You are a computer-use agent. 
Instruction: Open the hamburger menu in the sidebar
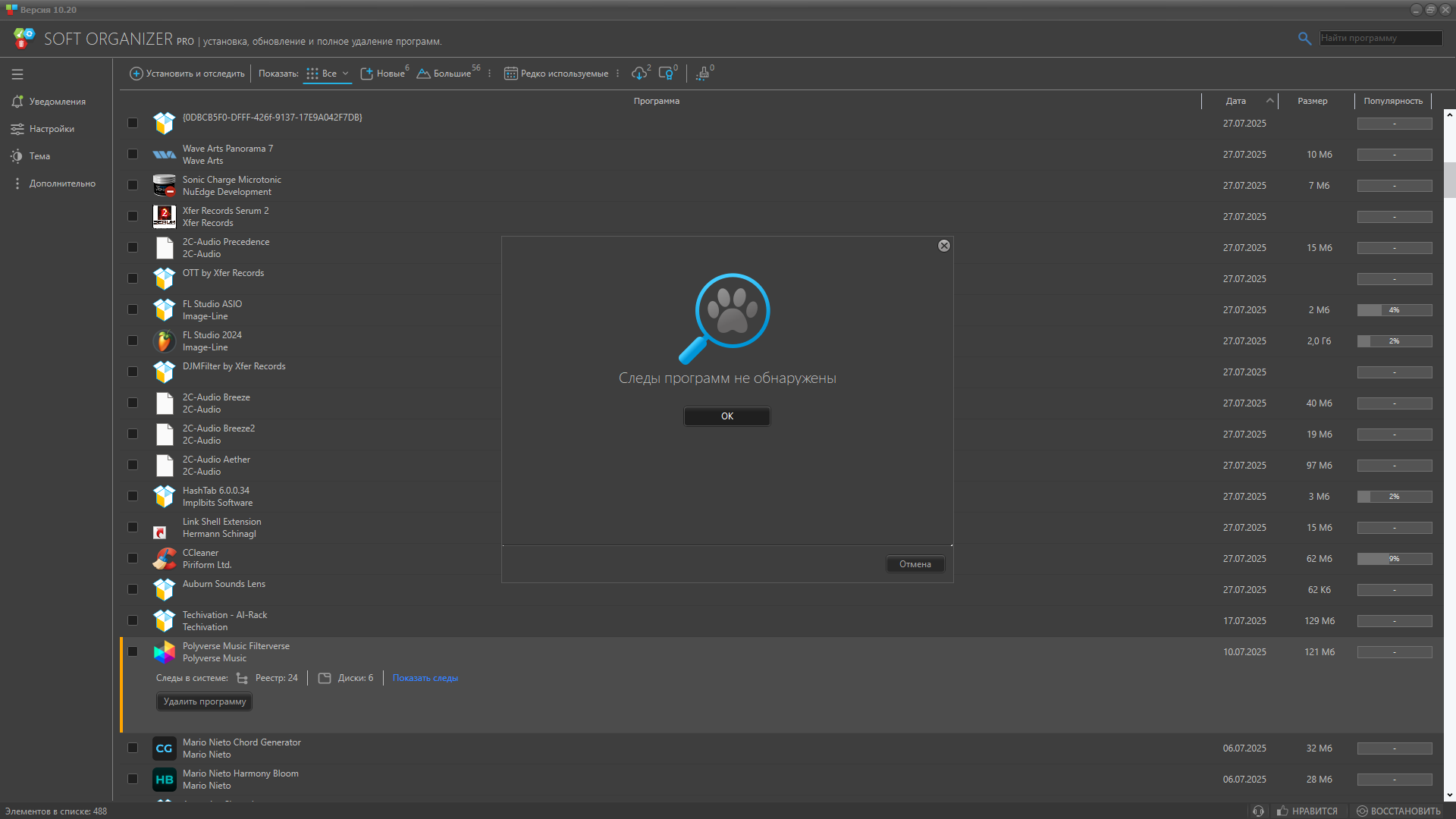[x=17, y=74]
